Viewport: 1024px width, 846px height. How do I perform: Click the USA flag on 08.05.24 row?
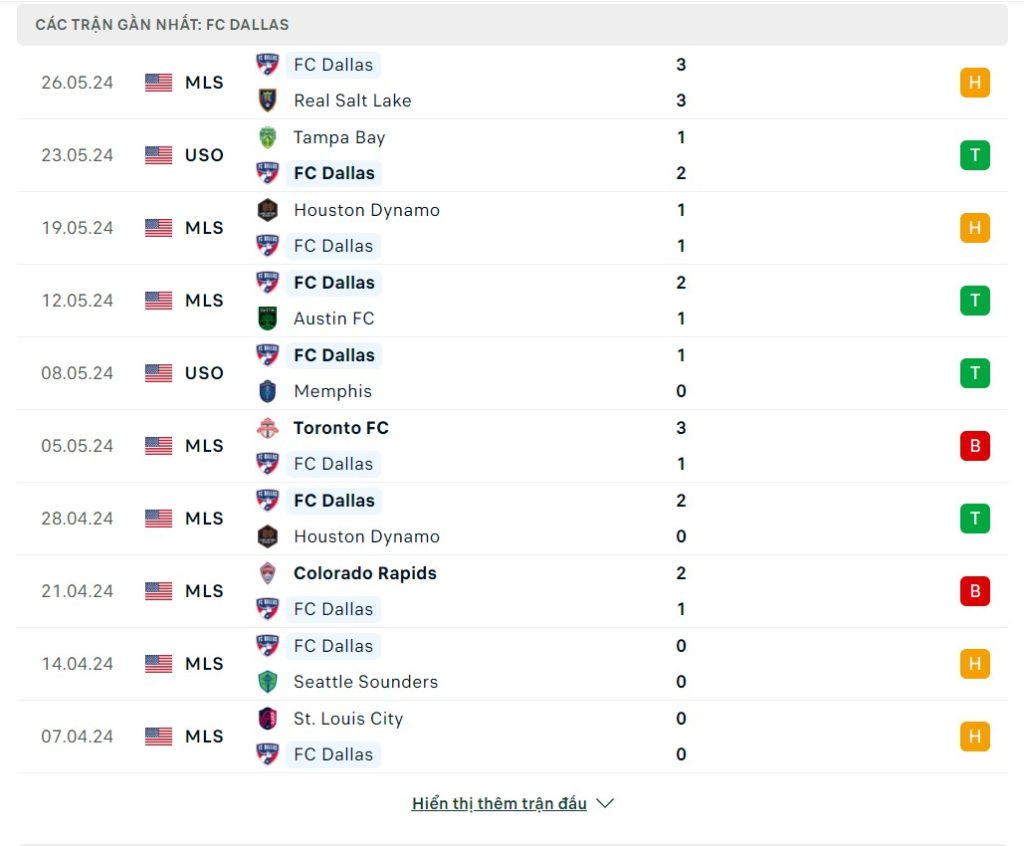[158, 373]
